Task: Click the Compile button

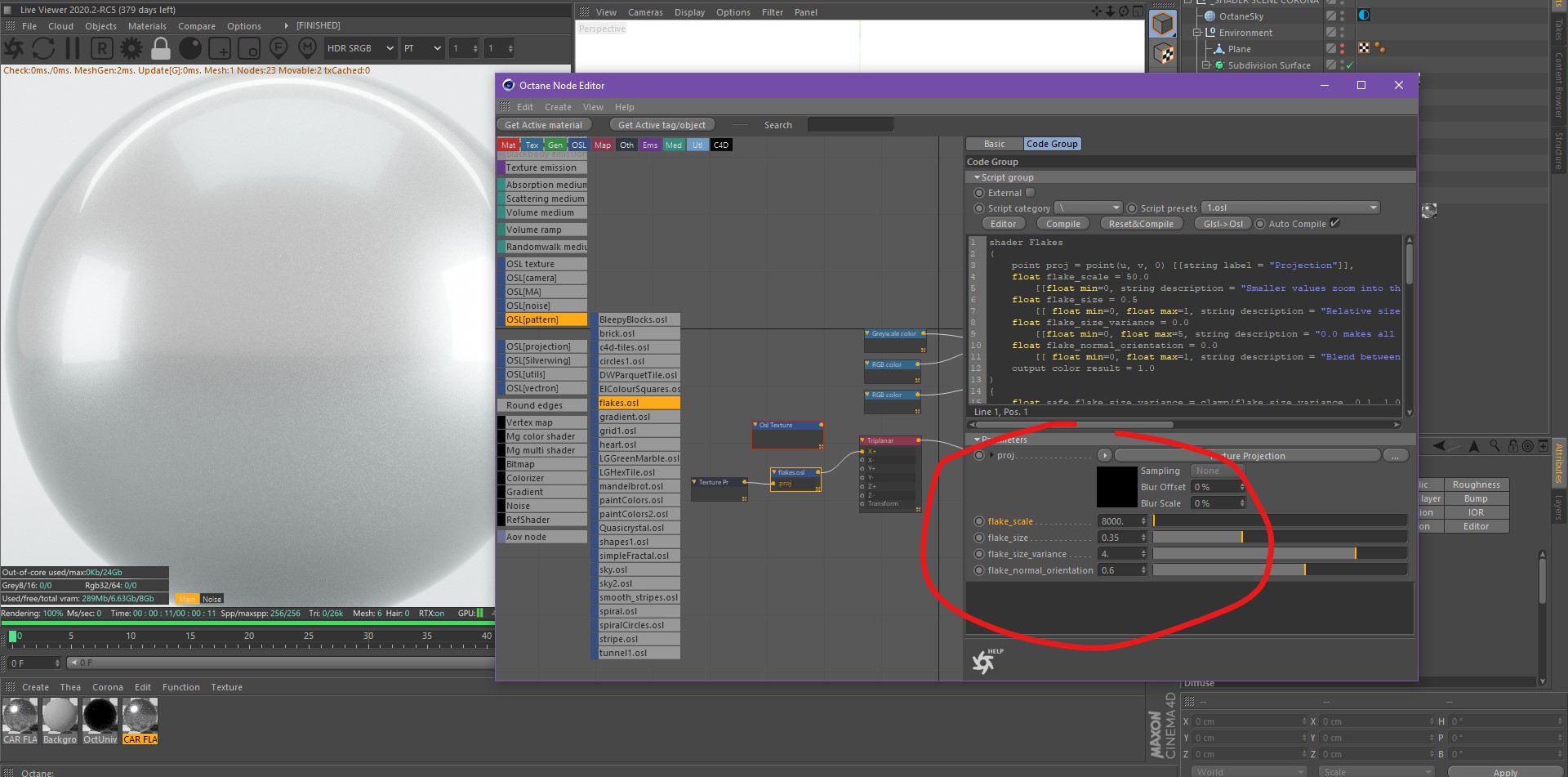Action: coord(1062,224)
